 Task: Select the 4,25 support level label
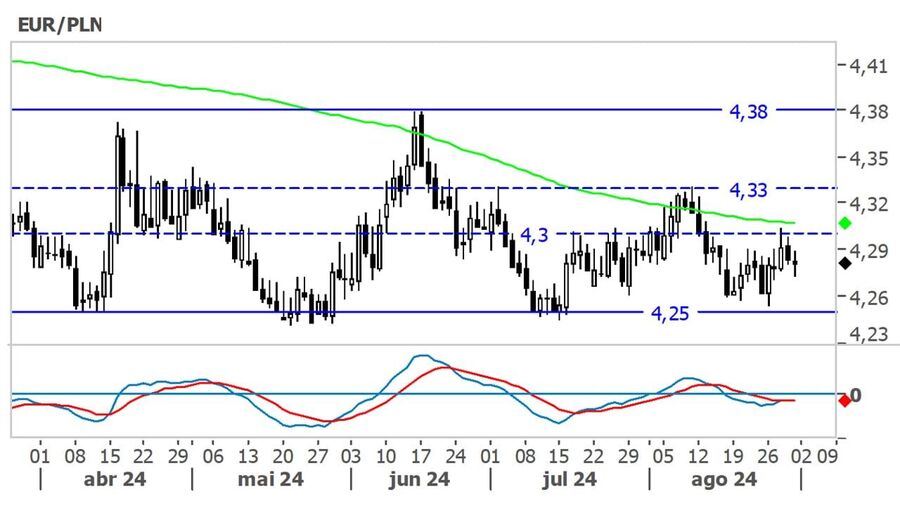(x=670, y=313)
